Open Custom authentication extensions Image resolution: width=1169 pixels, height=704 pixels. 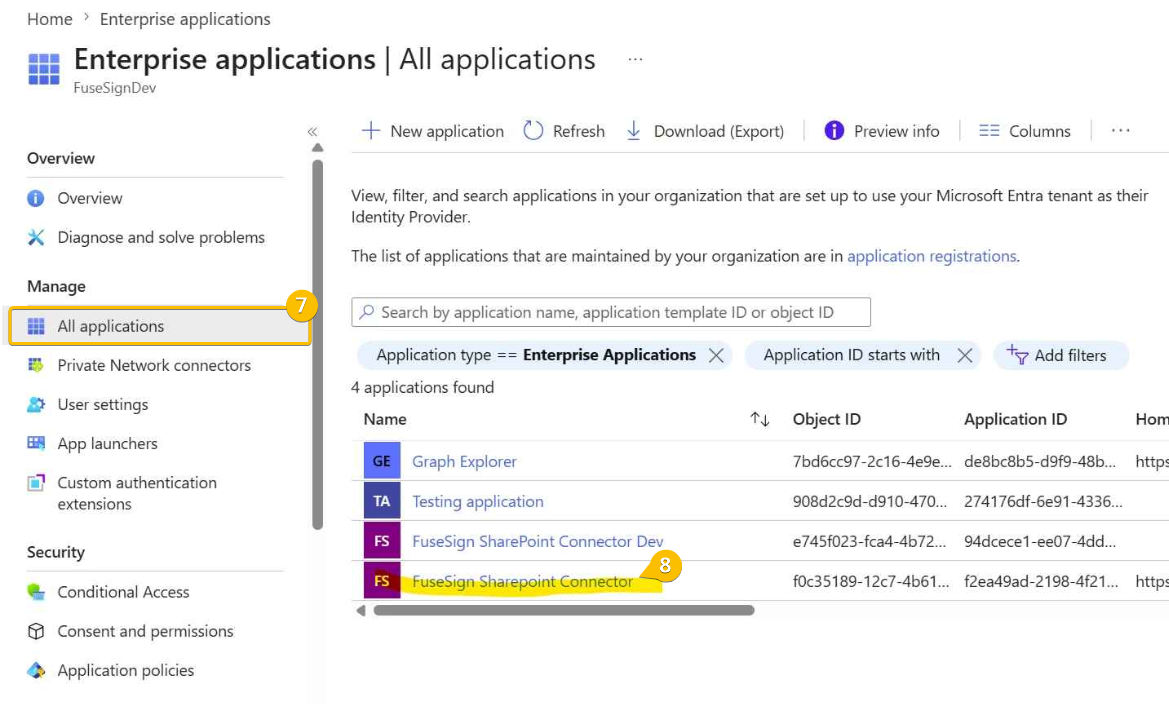click(x=137, y=493)
